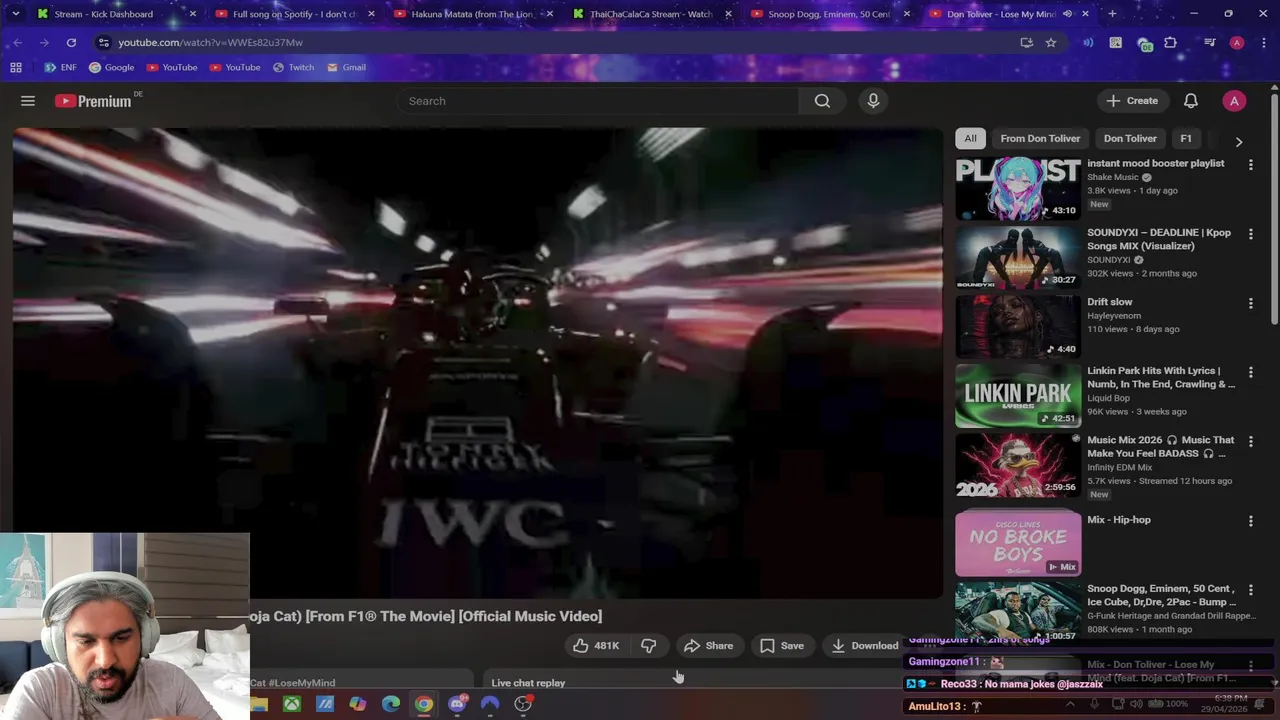Mute the Don Toliver tab speaker icon

[1067, 14]
